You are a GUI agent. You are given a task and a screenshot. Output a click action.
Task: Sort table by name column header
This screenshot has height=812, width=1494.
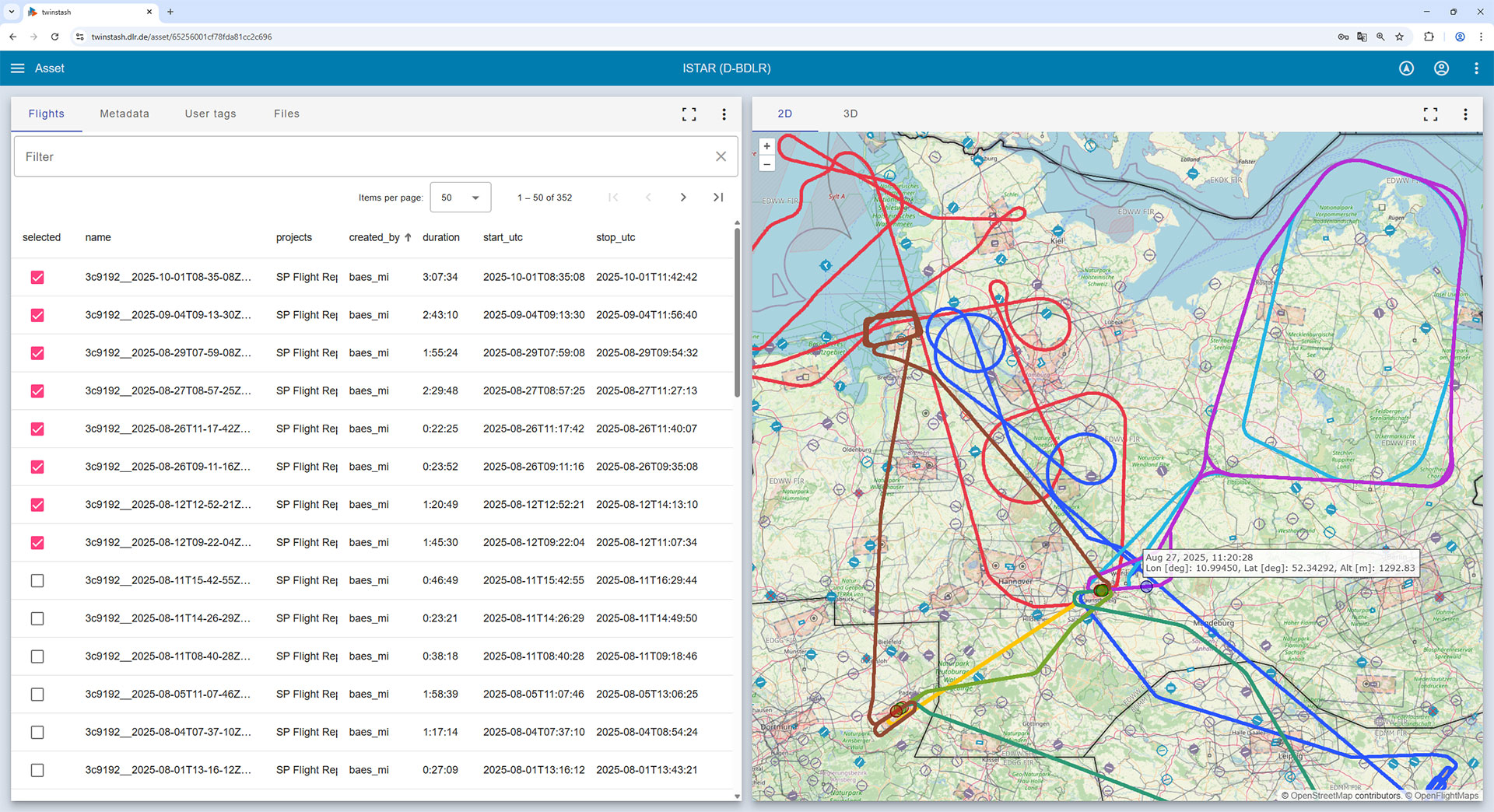(x=98, y=237)
